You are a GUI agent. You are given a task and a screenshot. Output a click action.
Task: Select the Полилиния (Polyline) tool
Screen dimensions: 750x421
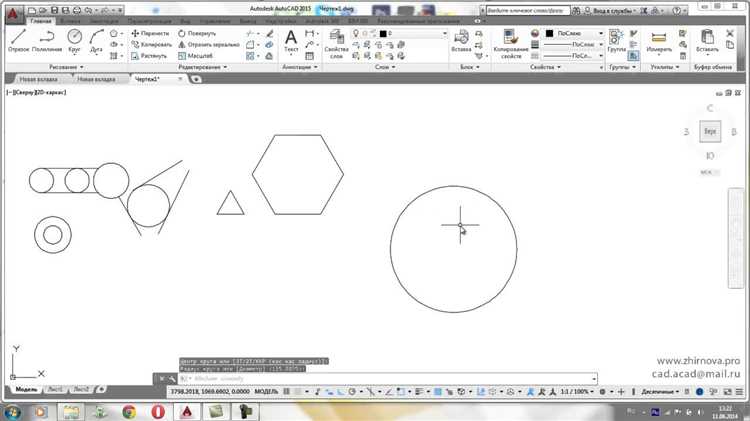click(47, 39)
